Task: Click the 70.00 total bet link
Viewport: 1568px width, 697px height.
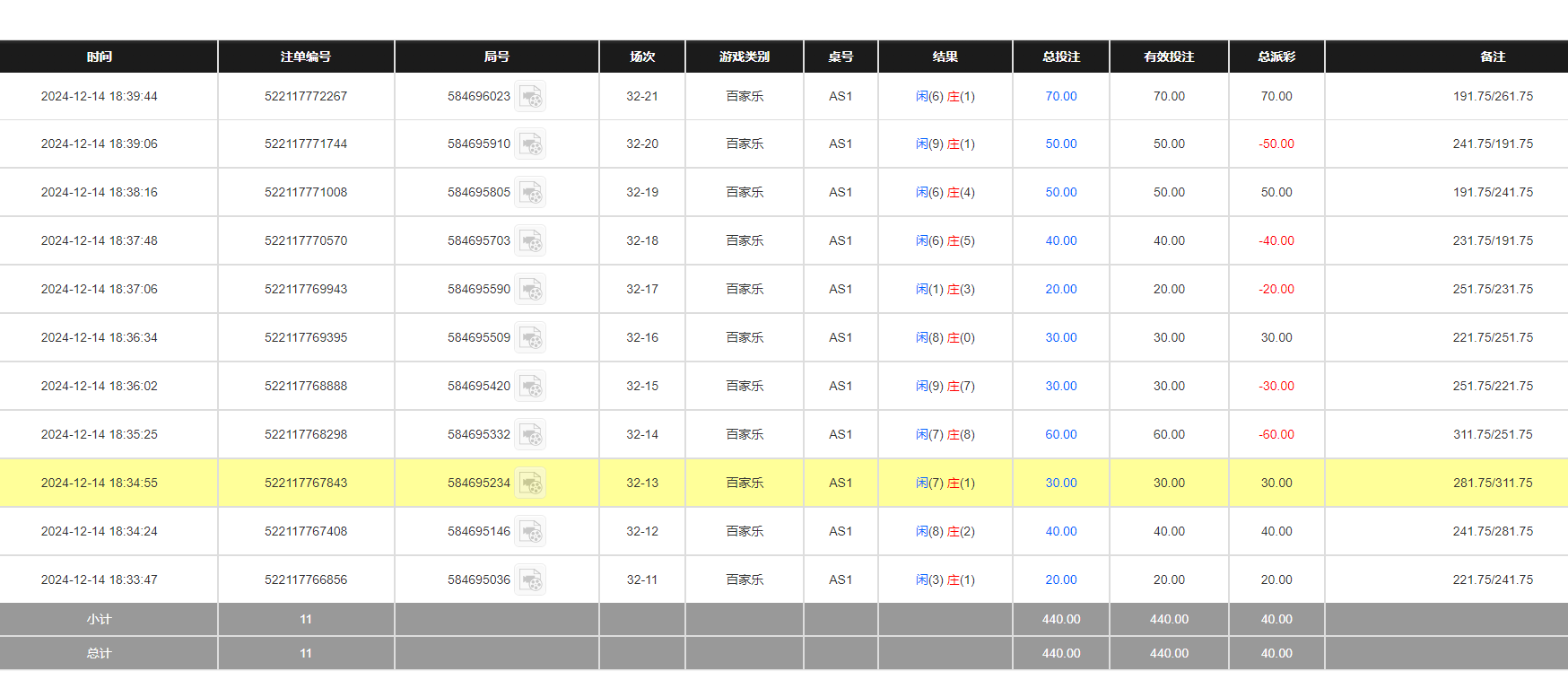Action: click(x=1060, y=96)
